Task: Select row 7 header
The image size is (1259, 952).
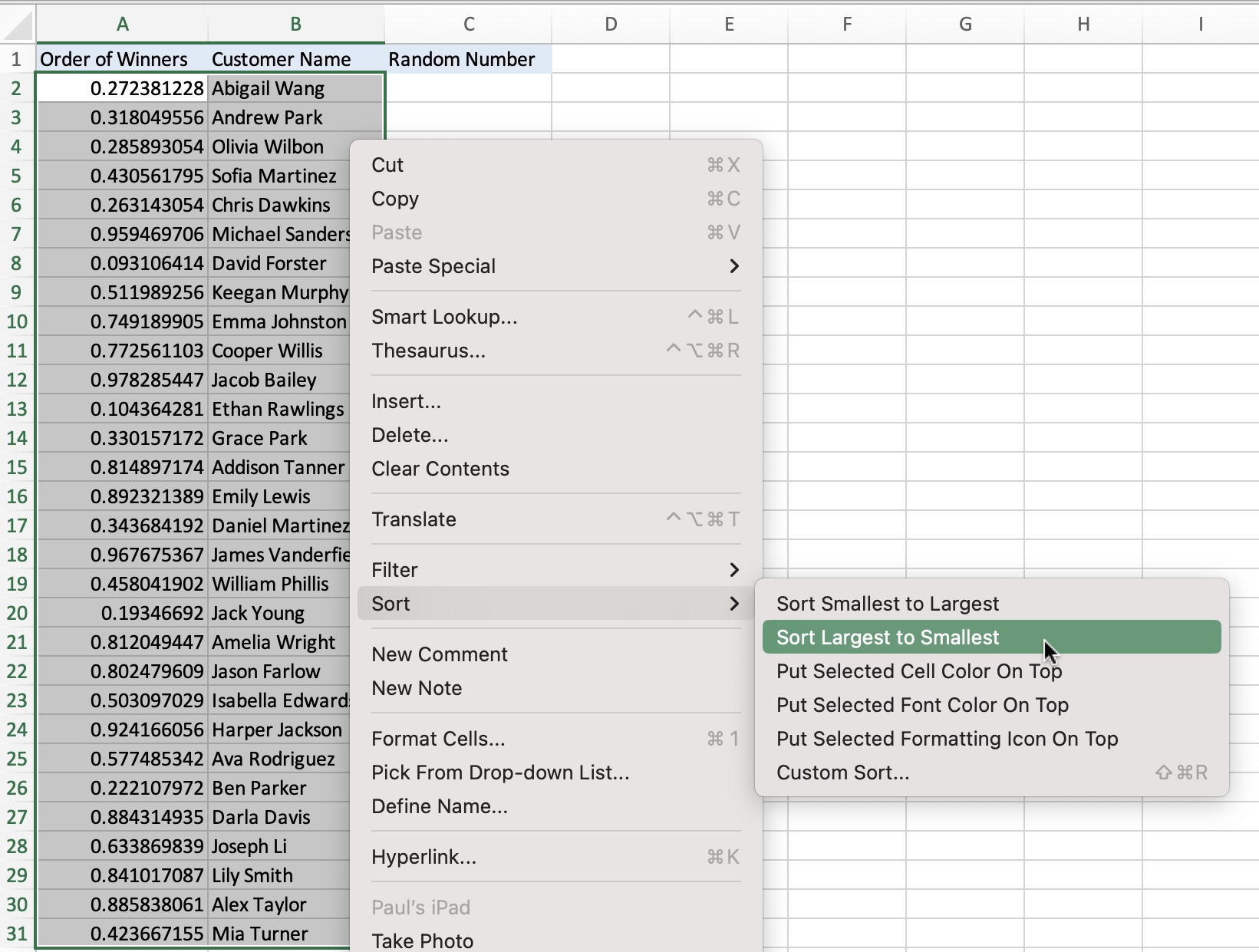Action: (x=17, y=234)
